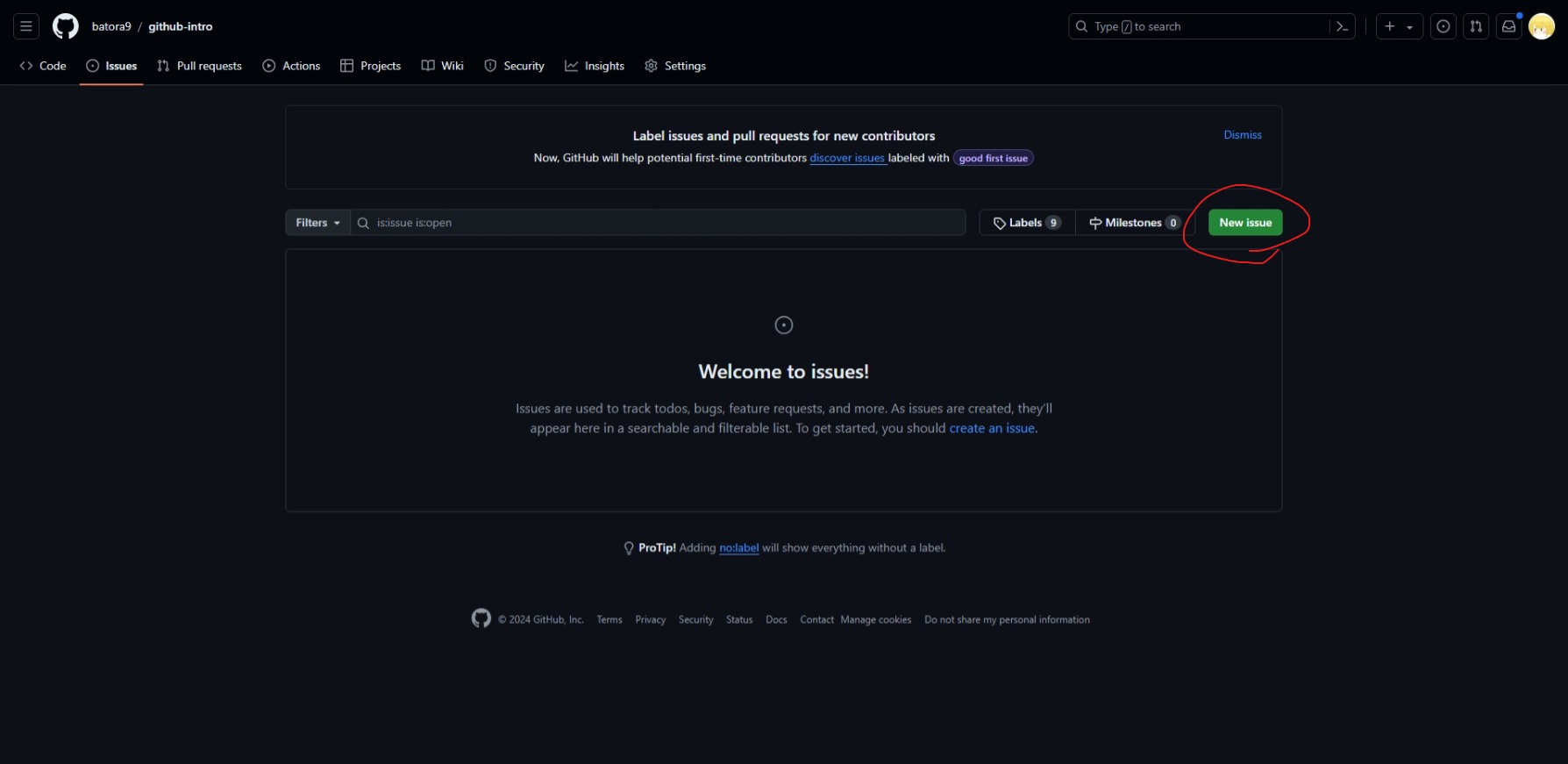1568x764 pixels.
Task: Open the issues icon in header
Action: 1443,26
